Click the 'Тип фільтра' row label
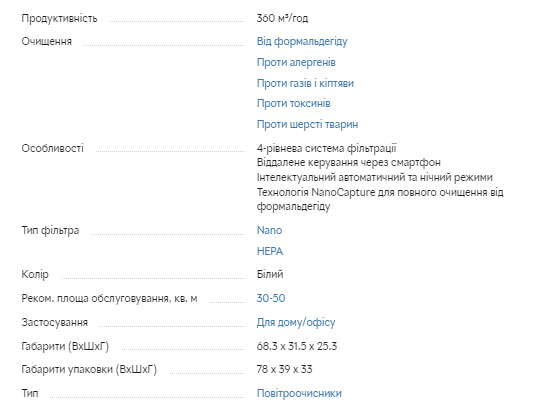 (x=50, y=231)
